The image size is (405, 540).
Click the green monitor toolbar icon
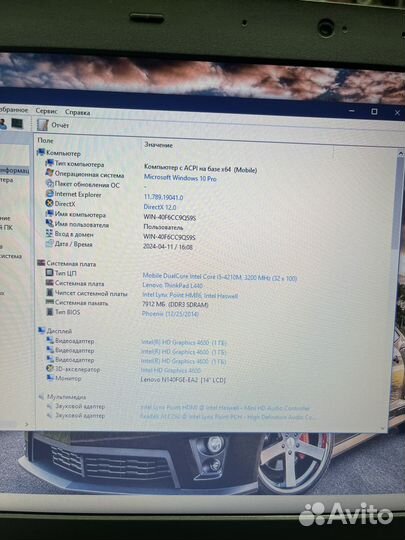(17, 123)
